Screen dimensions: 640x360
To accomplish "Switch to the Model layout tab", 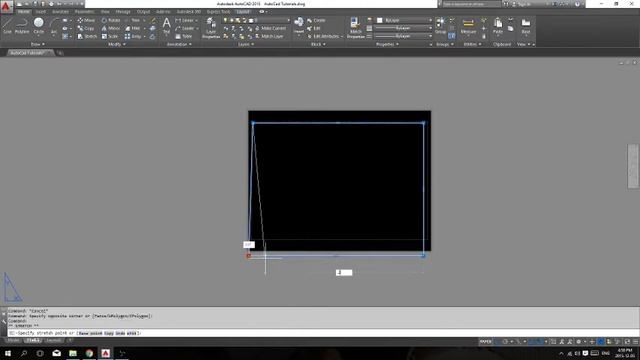I will click(13, 340).
